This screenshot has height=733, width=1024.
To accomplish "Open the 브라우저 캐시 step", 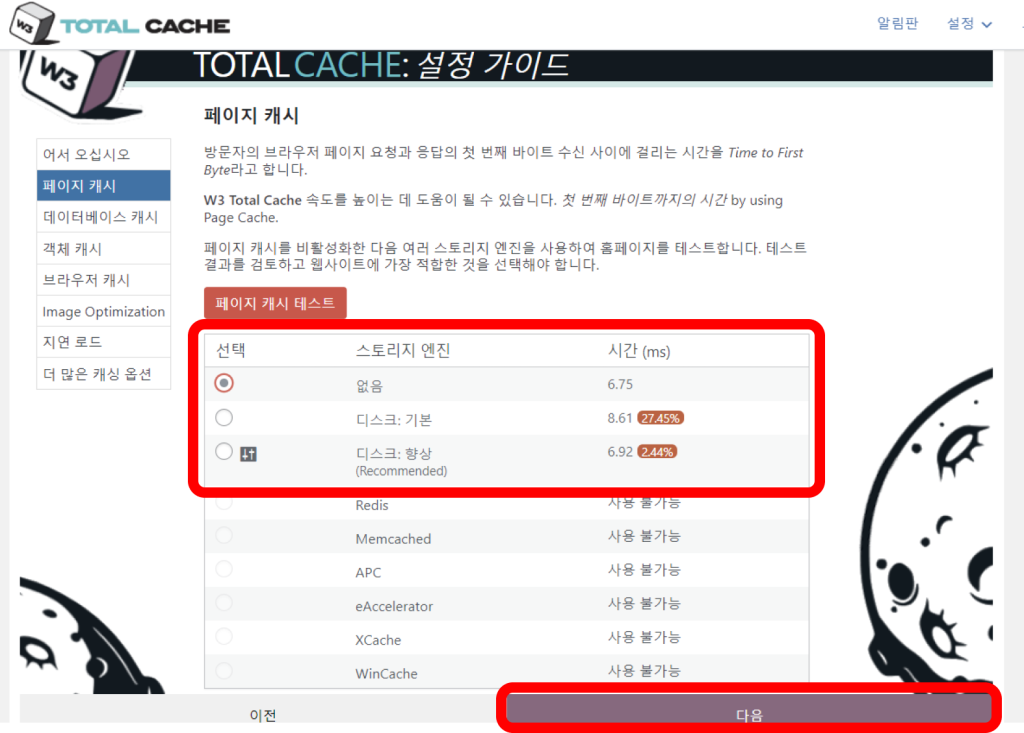I will point(103,280).
